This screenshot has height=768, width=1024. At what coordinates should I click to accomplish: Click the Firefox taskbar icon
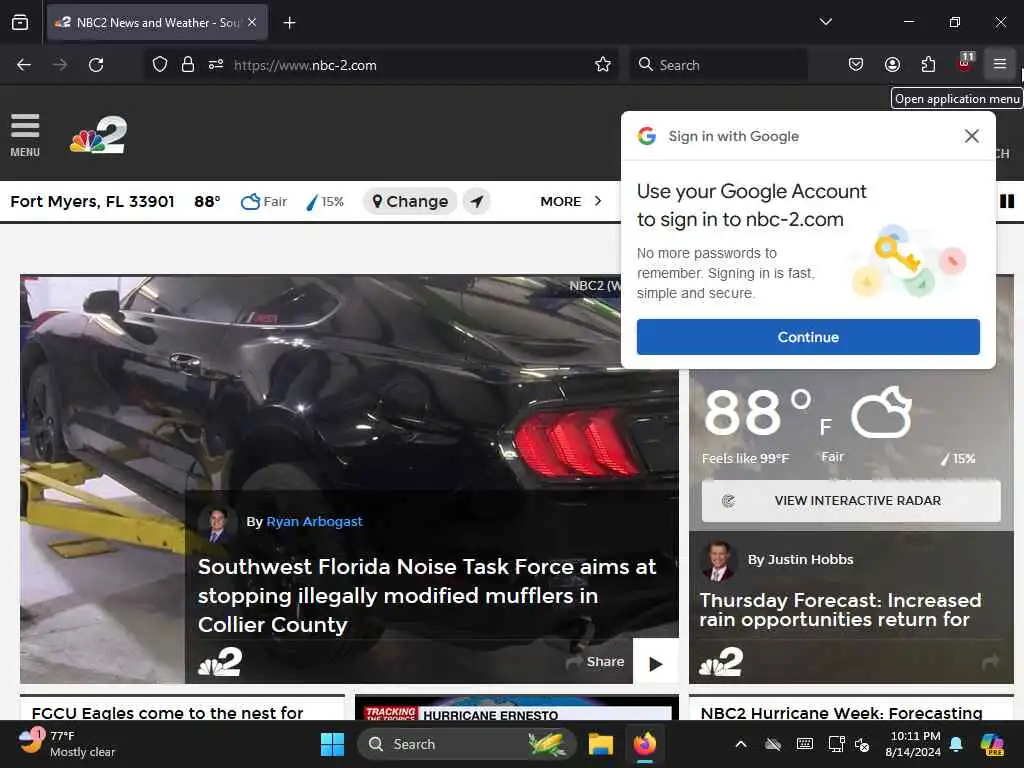[x=645, y=744]
